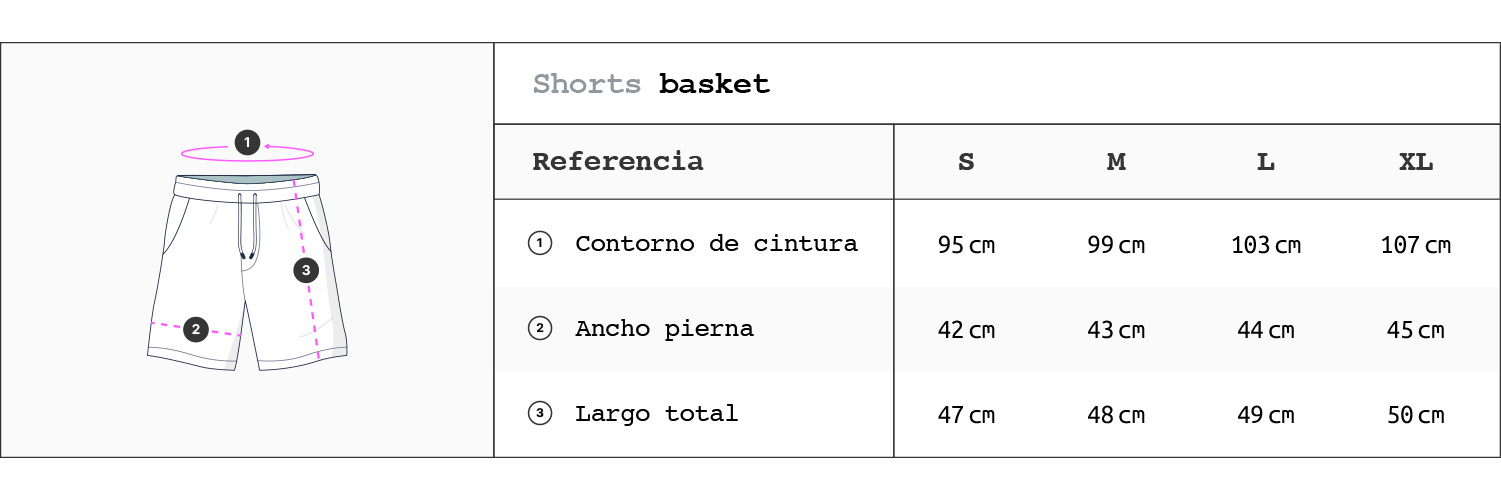Click the dark number 1 marker above the shorts
Screen dimensions: 1501x501
247,143
